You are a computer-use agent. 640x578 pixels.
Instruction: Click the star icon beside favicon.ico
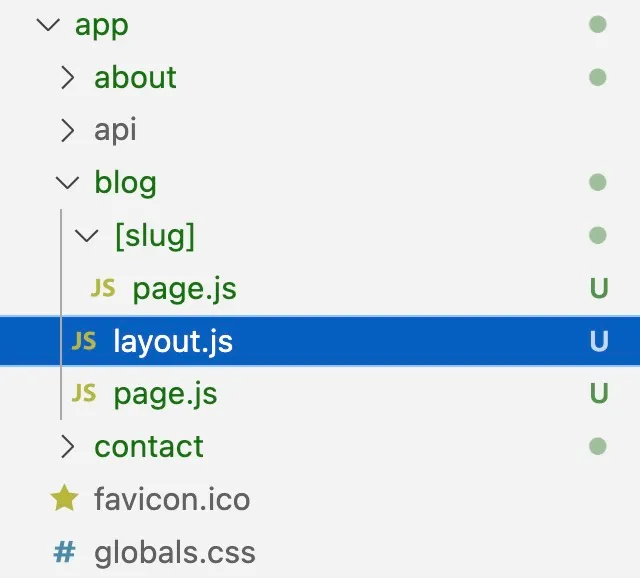64,498
